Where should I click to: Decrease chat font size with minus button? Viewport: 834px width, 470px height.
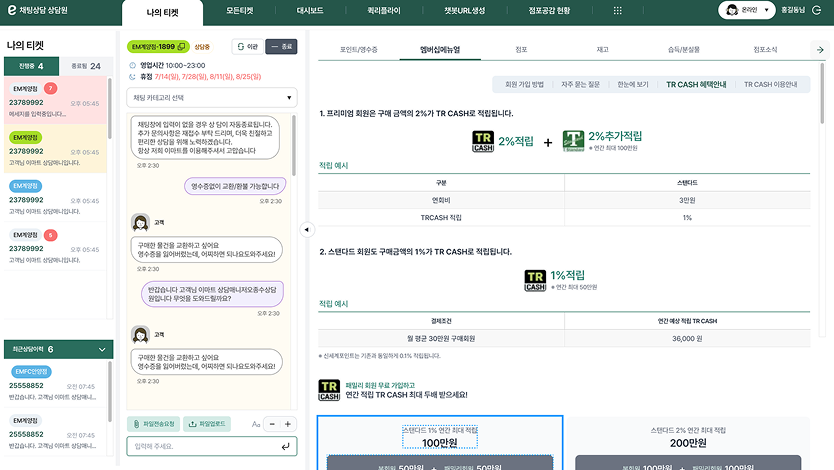(272, 424)
